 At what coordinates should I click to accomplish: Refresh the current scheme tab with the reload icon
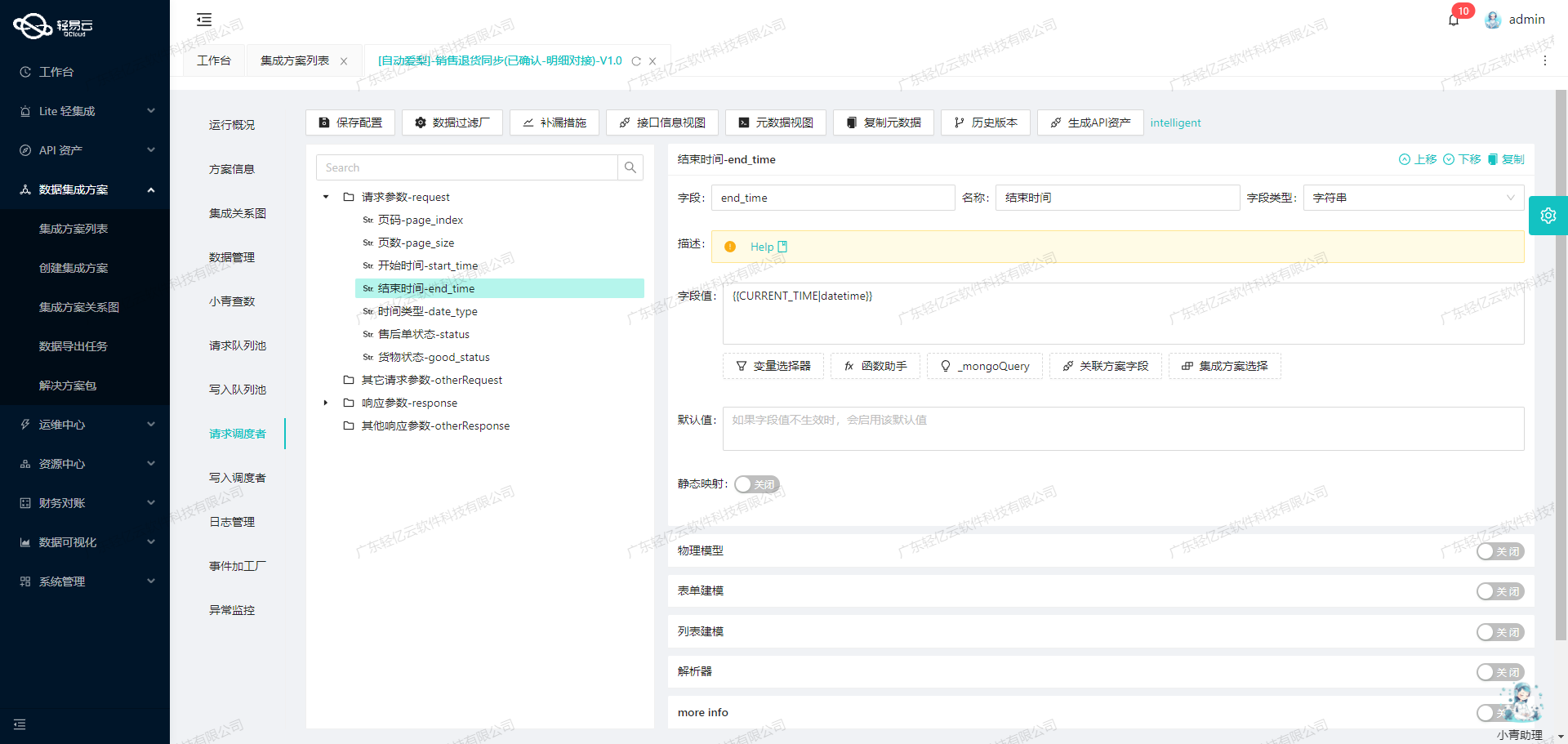point(636,61)
